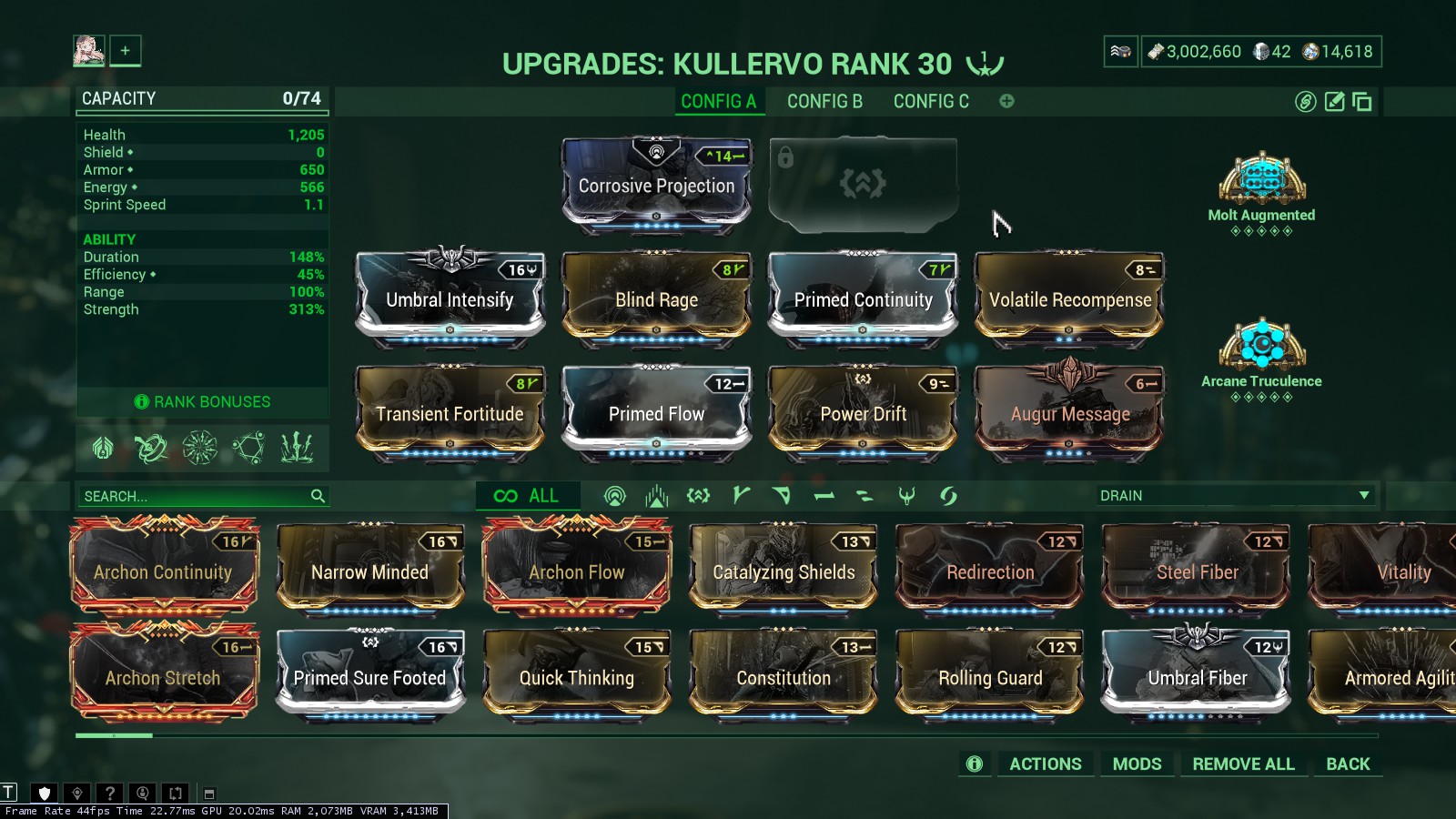The width and height of the screenshot is (1456, 819).
Task: Select the exilus polarity filter icon
Action: coord(698,496)
